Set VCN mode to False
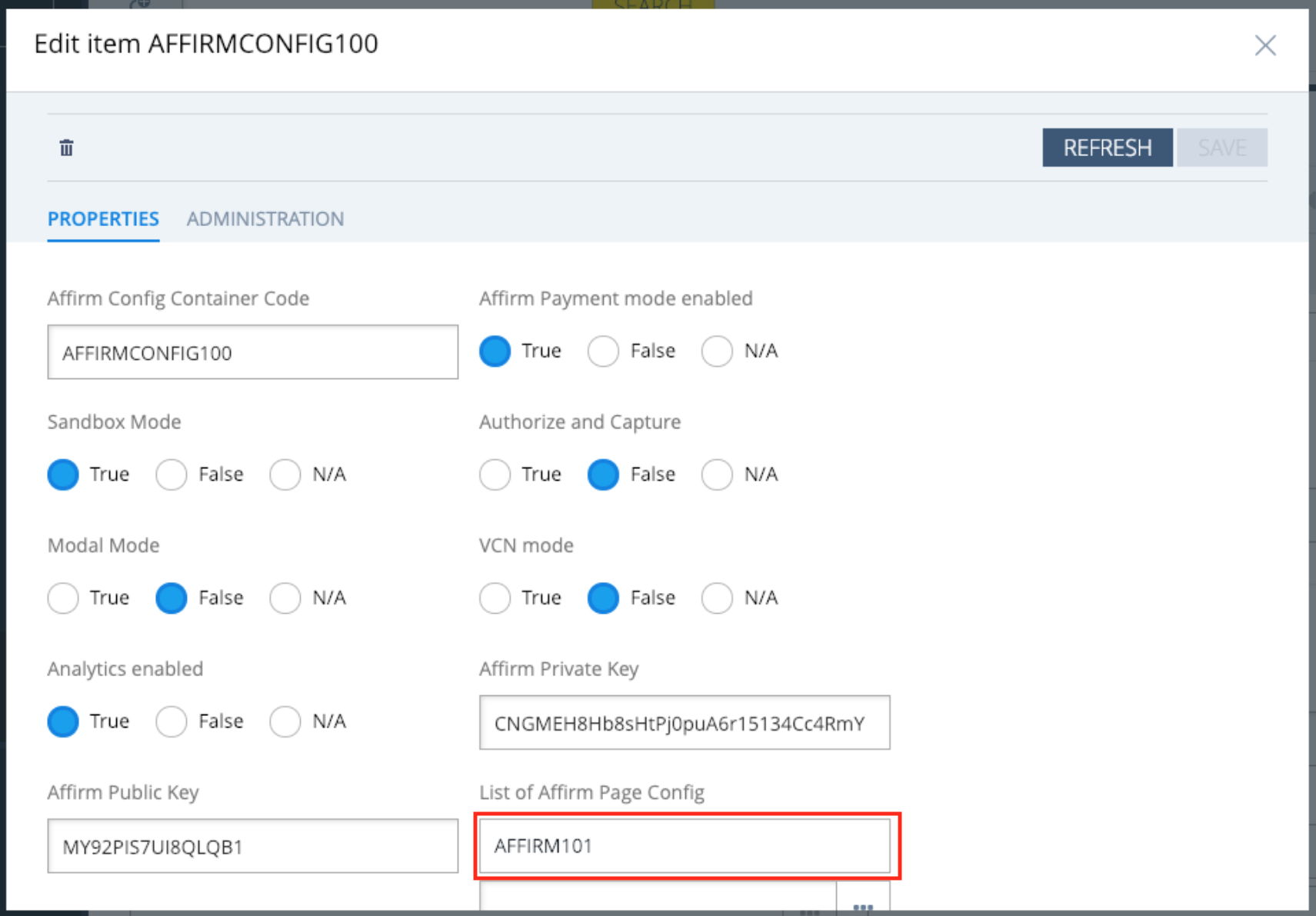Image resolution: width=1316 pixels, height=916 pixels. point(603,598)
